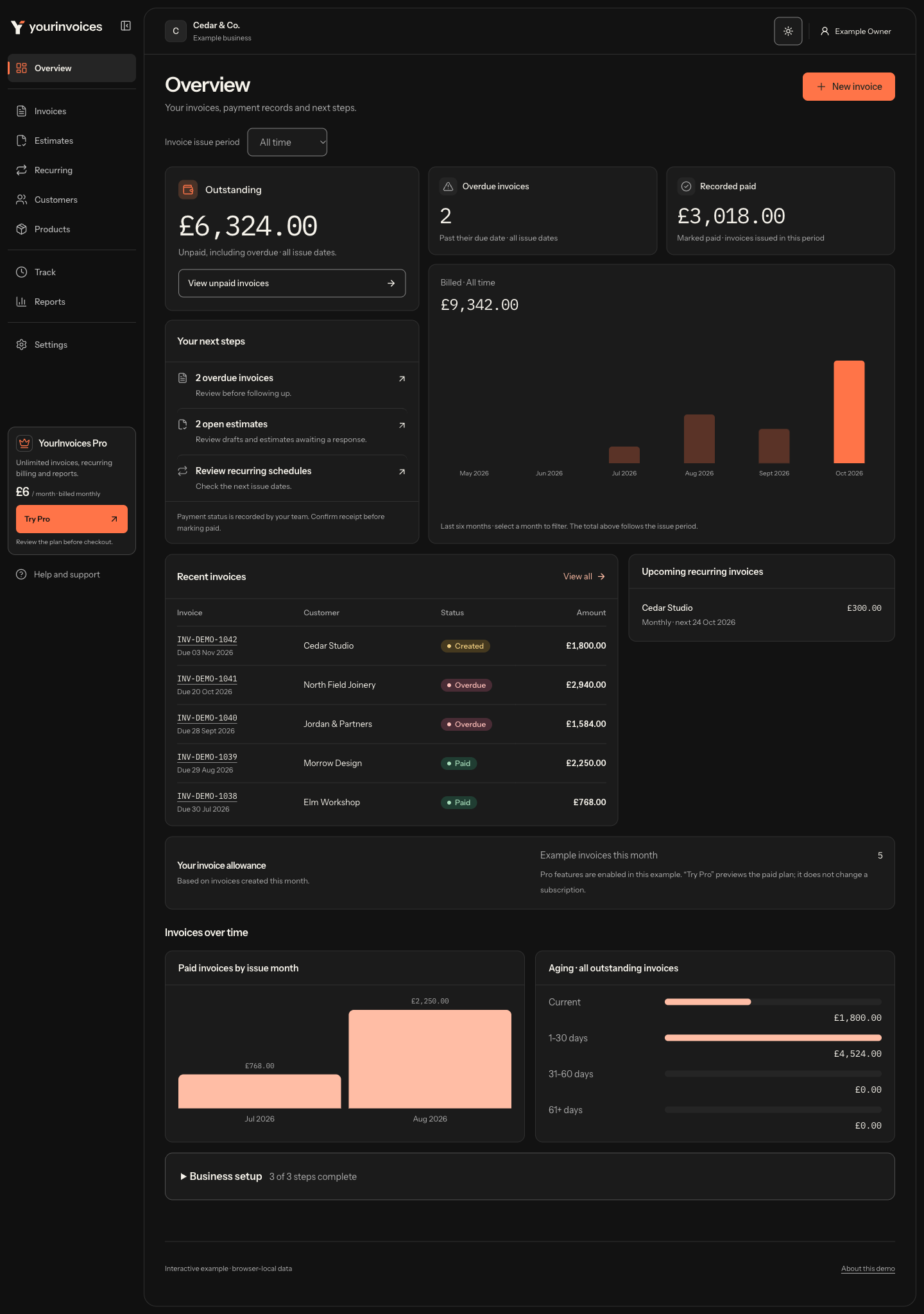Select the Aug 2026 bar in the billed chart

click(699, 439)
